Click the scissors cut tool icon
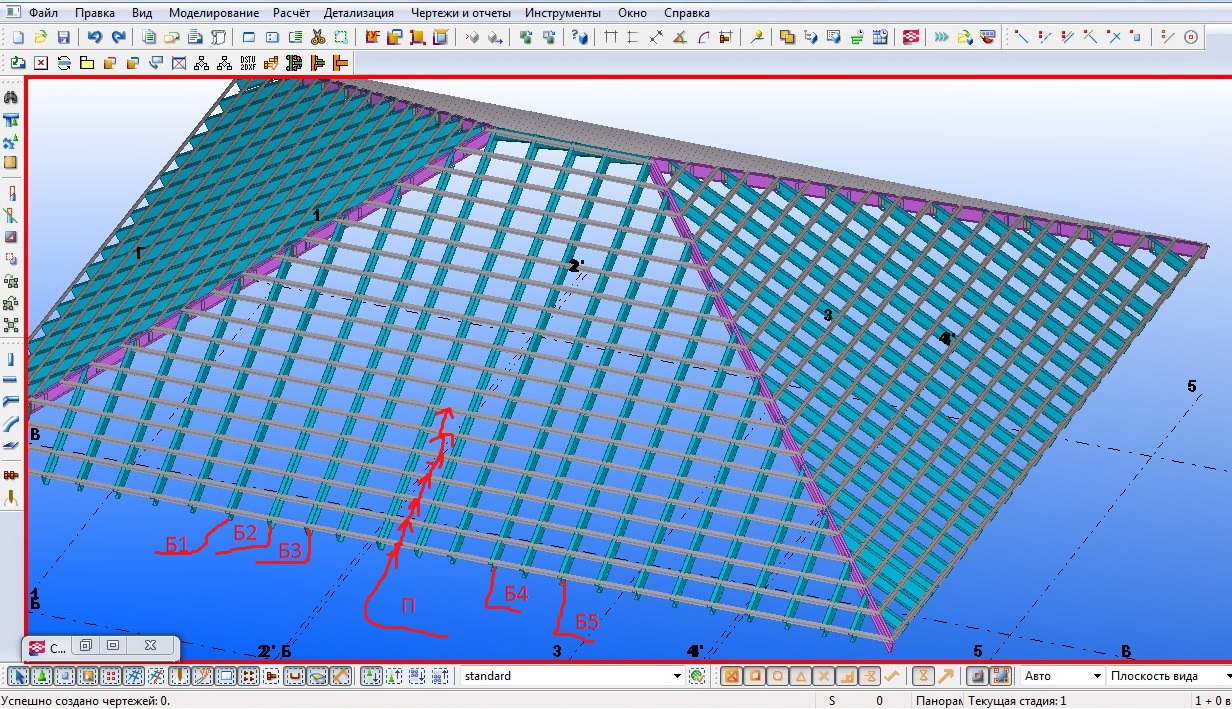This screenshot has height=709, width=1232. click(318, 37)
